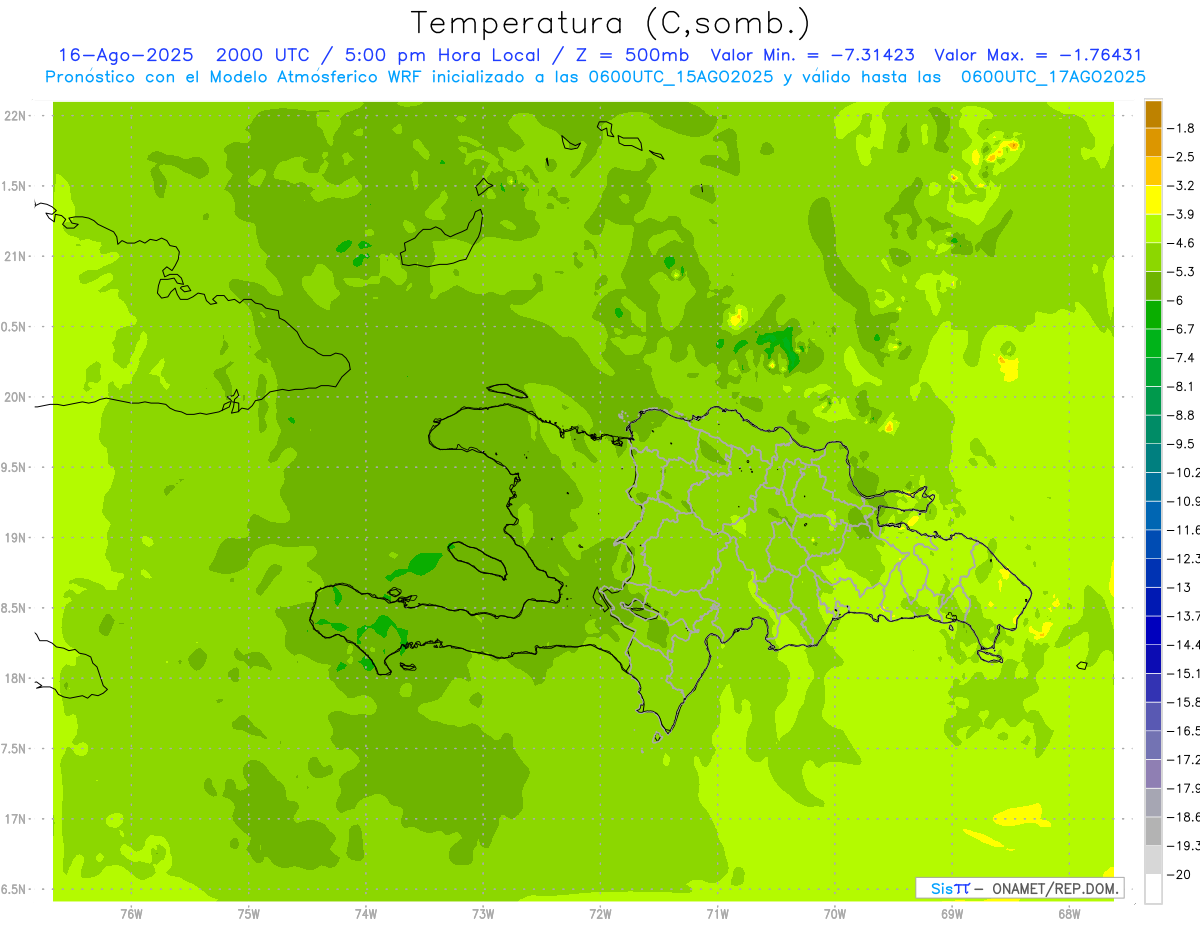Click the "Valor Min. = -7.31423" value
Image resolution: width=1200 pixels, height=927 pixels.
click(x=812, y=56)
